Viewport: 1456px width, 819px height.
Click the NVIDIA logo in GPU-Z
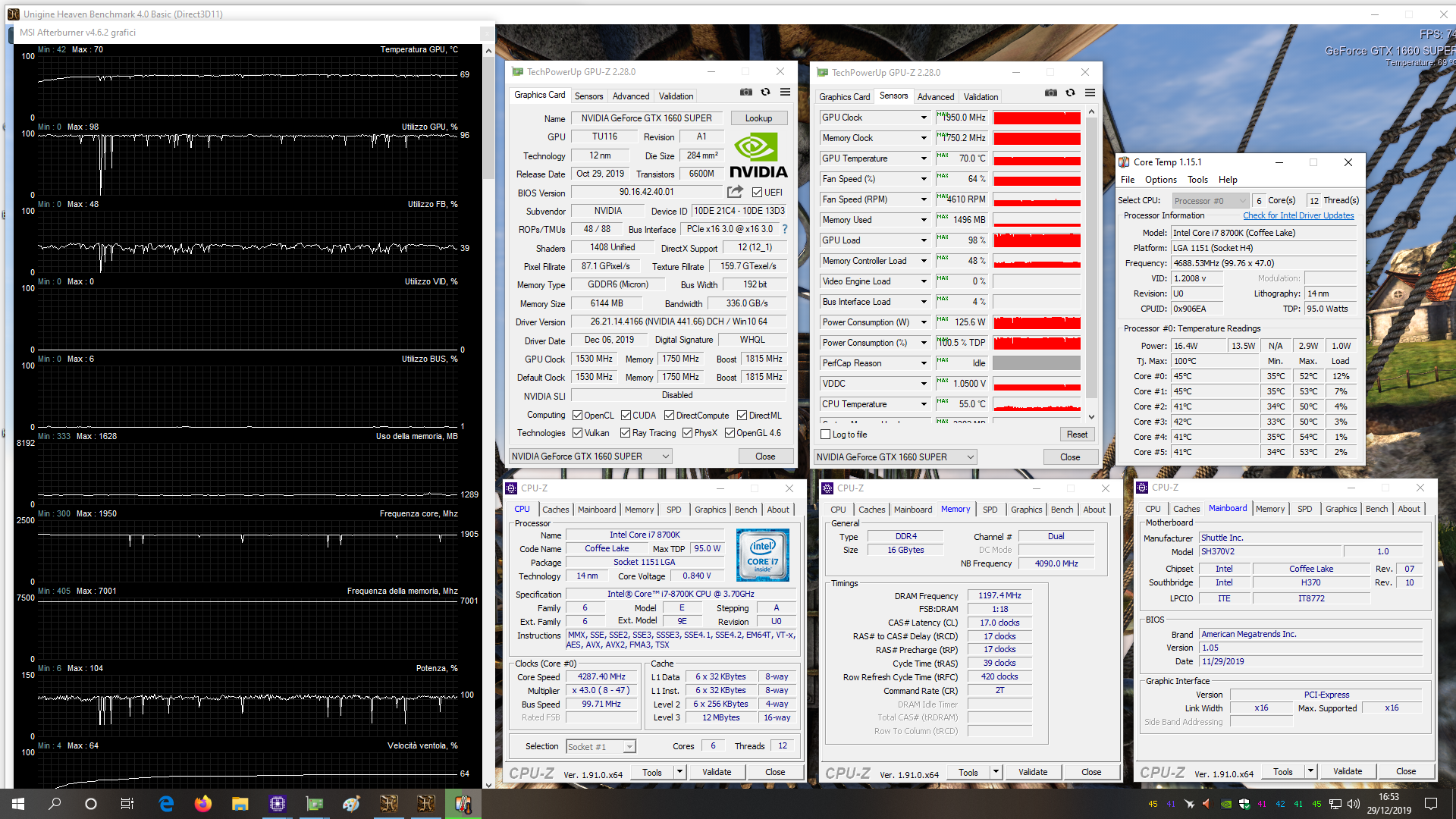(758, 155)
